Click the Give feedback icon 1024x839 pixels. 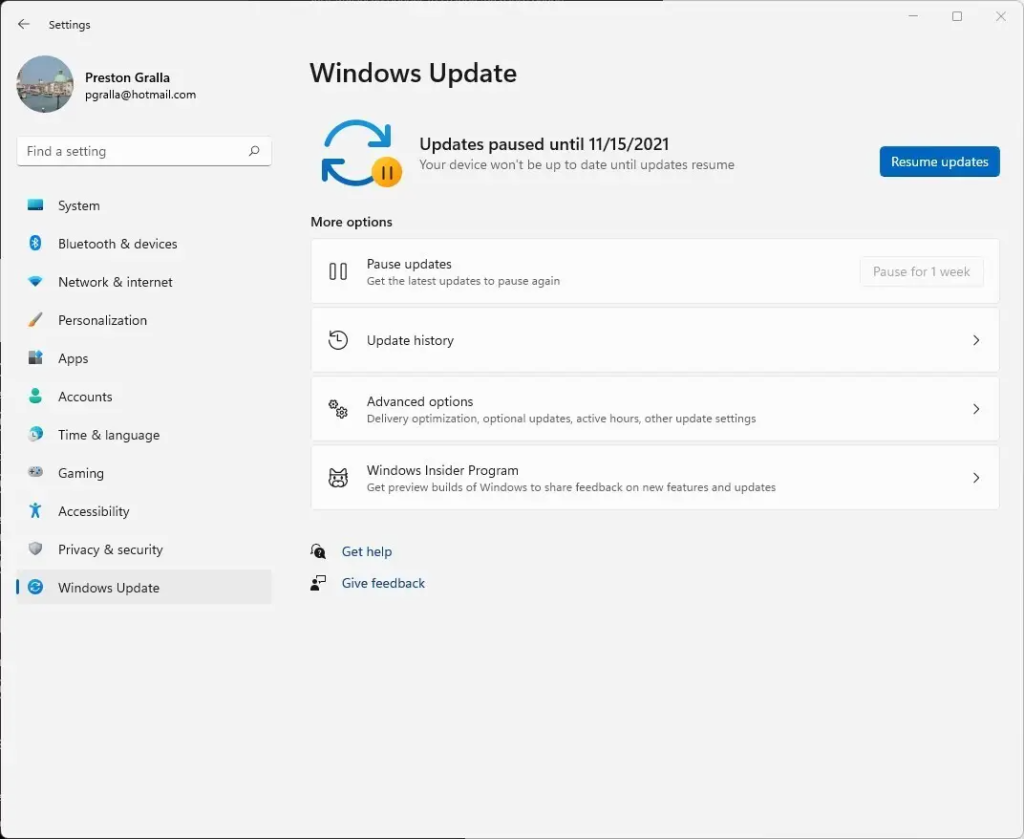pyautogui.click(x=318, y=582)
